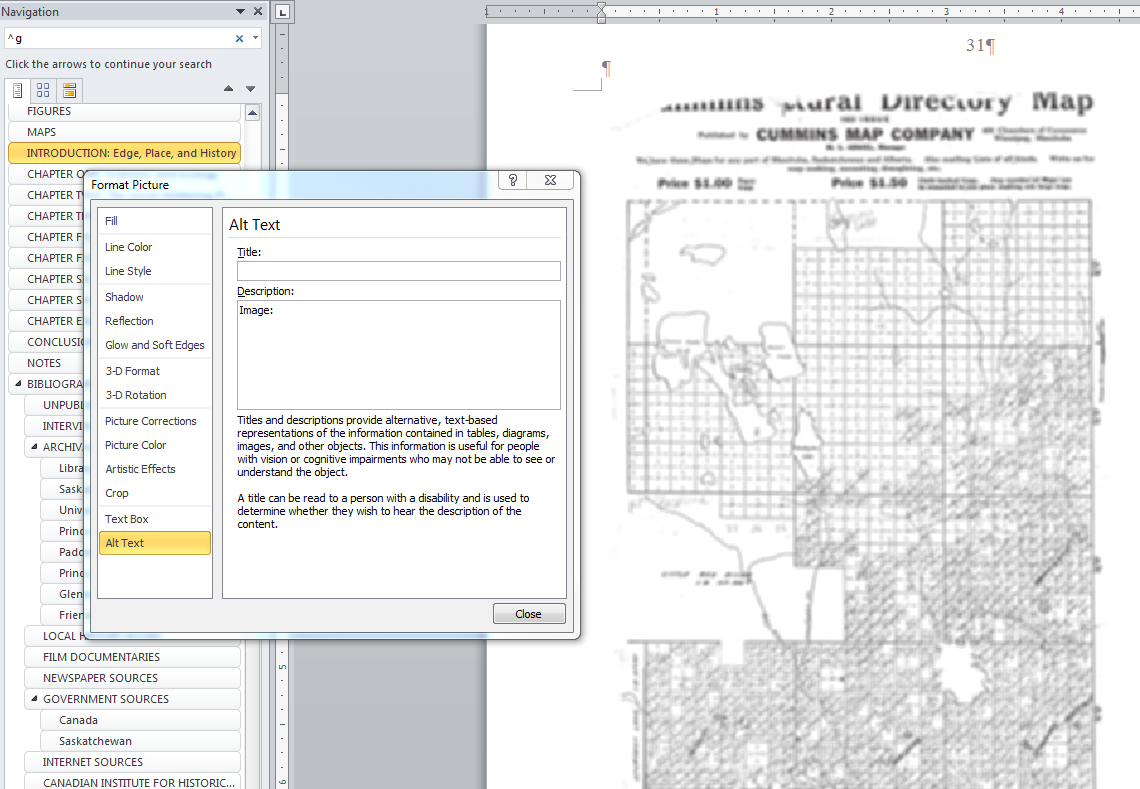Go to next search result arrow
The height and width of the screenshot is (789, 1140).
pos(250,89)
